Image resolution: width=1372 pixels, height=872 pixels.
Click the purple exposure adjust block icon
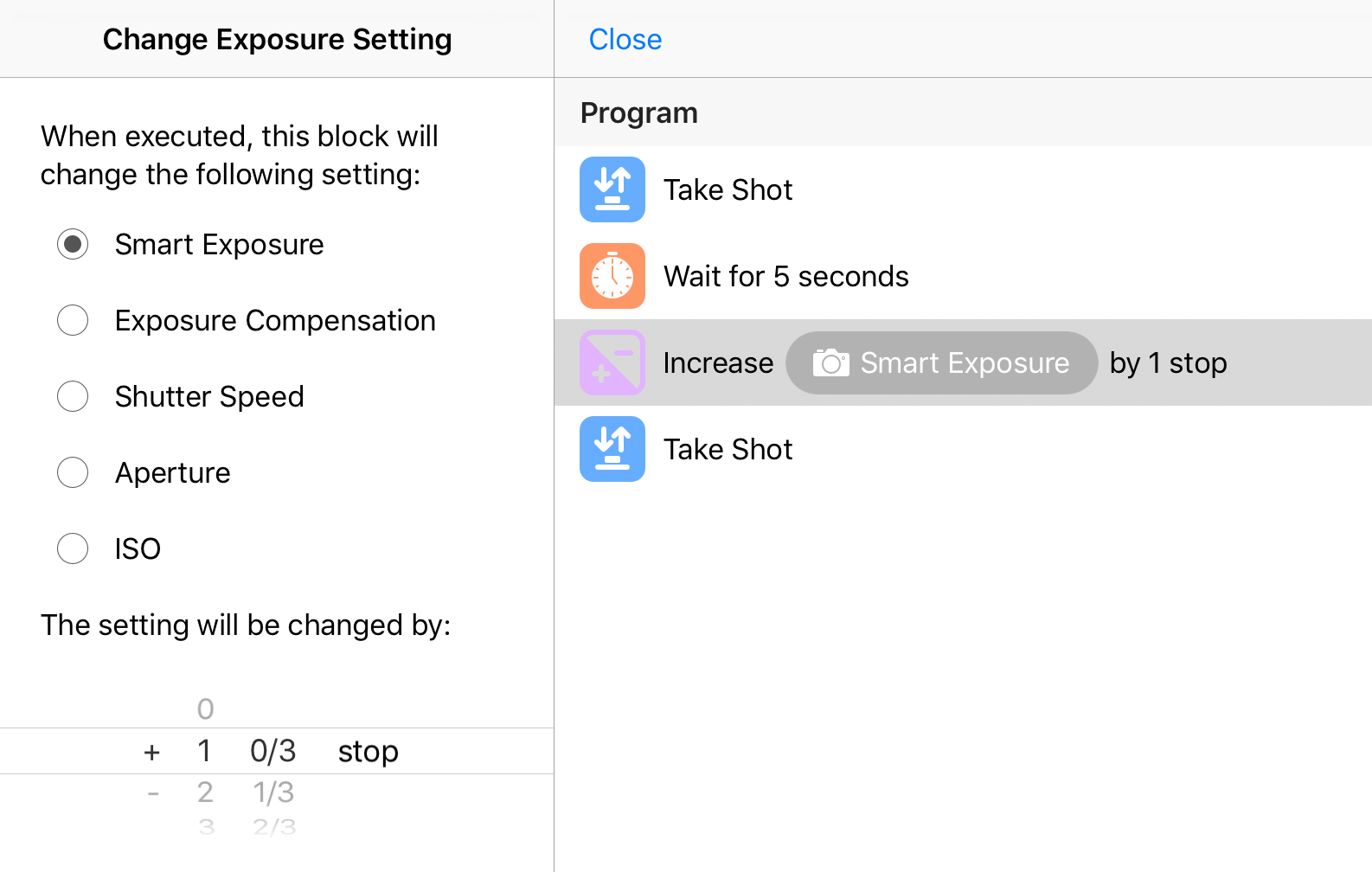pos(612,362)
